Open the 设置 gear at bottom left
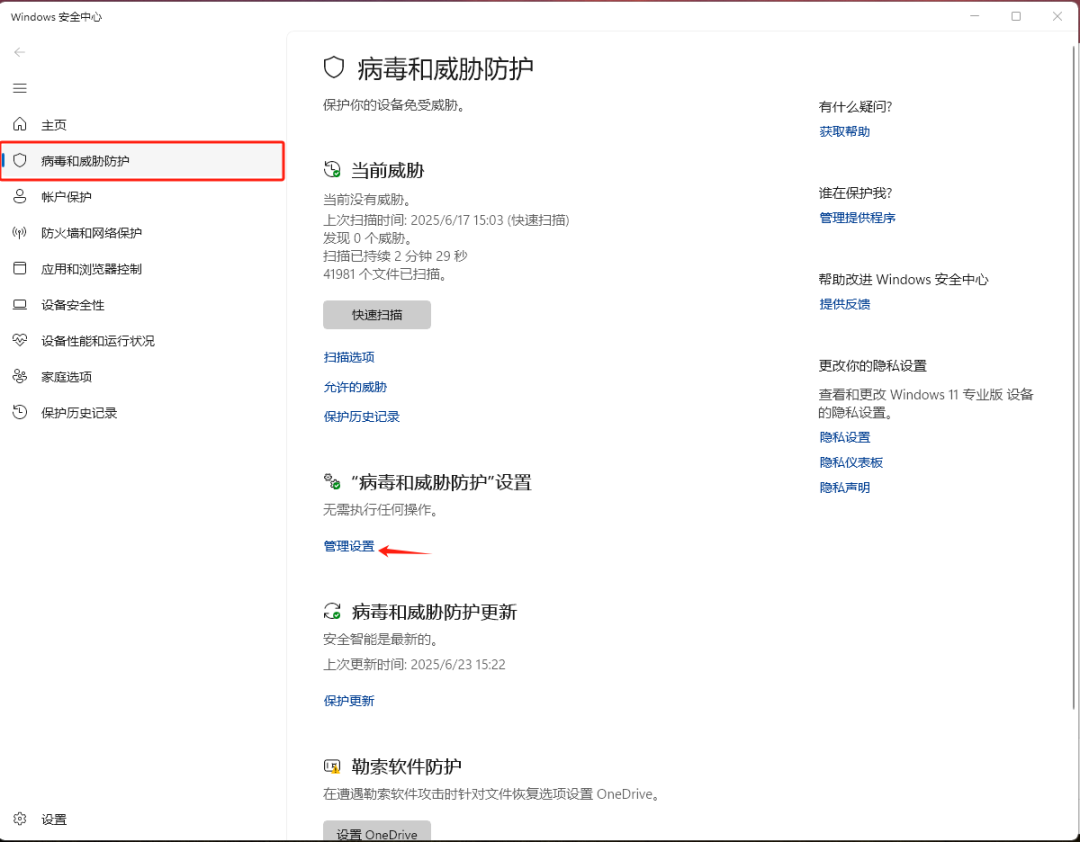Viewport: 1080px width, 842px height. pos(42,818)
